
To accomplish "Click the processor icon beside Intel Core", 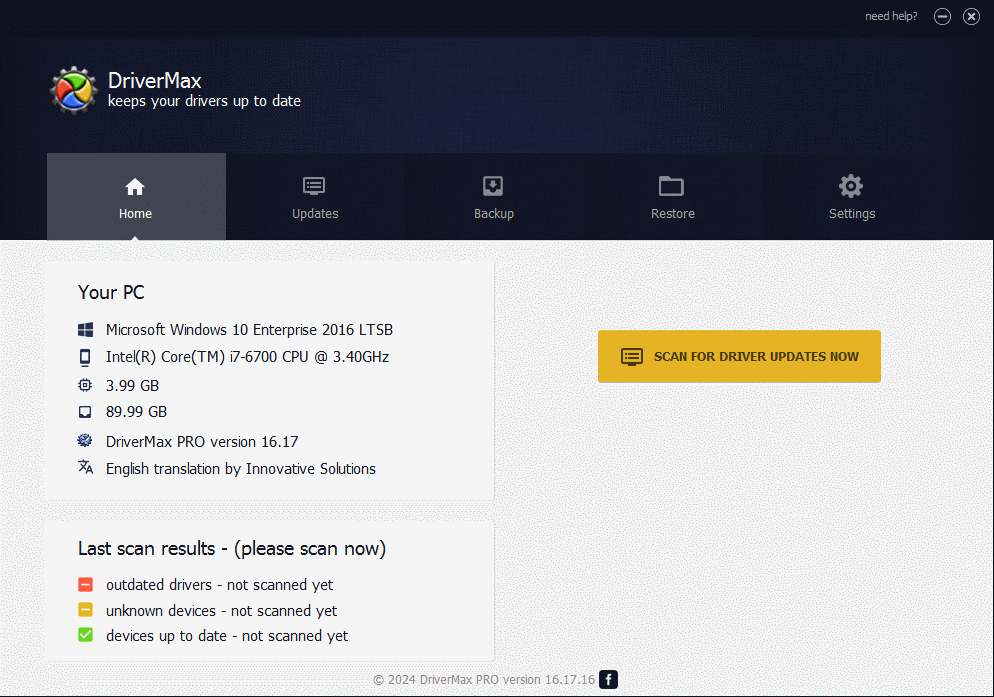I will 85,357.
